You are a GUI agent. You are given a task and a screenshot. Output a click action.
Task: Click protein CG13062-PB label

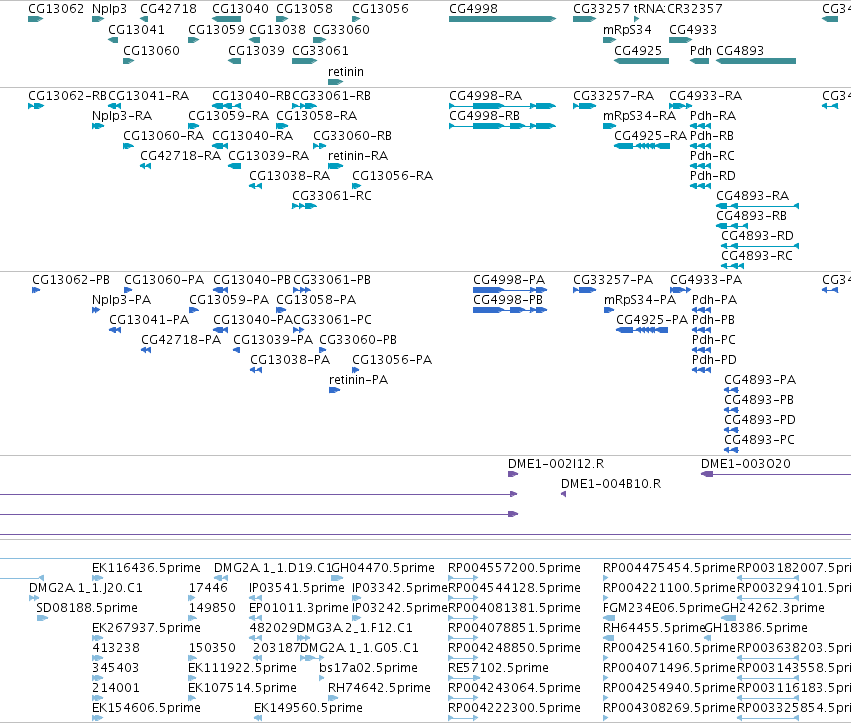click(x=71, y=280)
